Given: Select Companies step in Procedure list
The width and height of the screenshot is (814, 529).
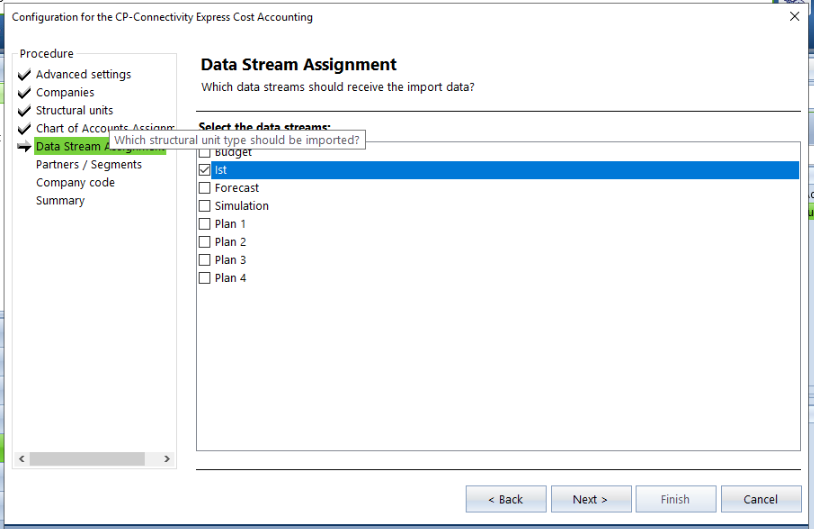Looking at the screenshot, I should [x=65, y=92].
